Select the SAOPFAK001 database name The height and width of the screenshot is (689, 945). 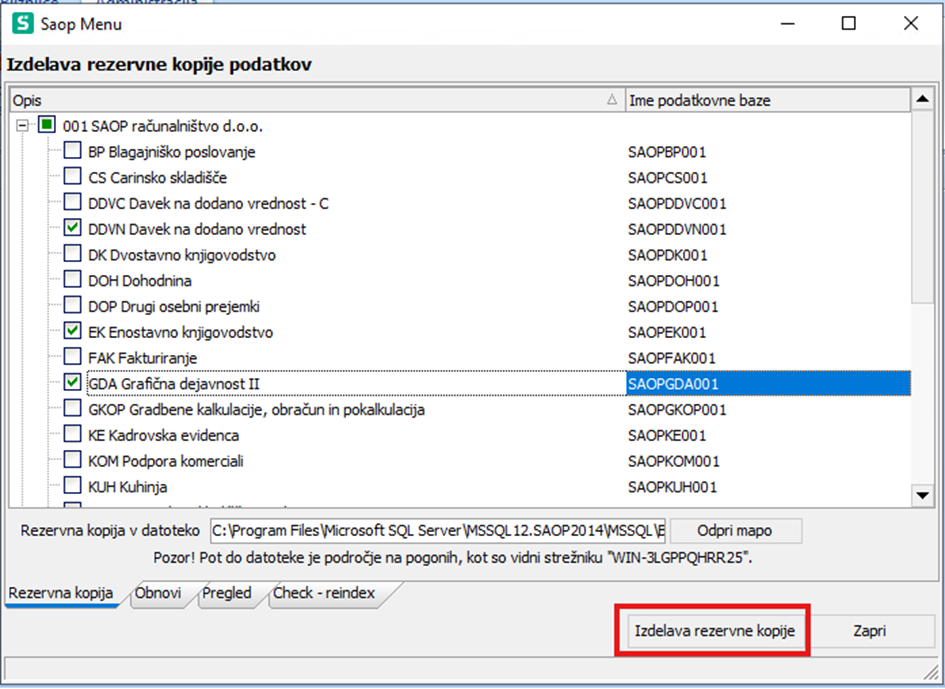point(672,358)
